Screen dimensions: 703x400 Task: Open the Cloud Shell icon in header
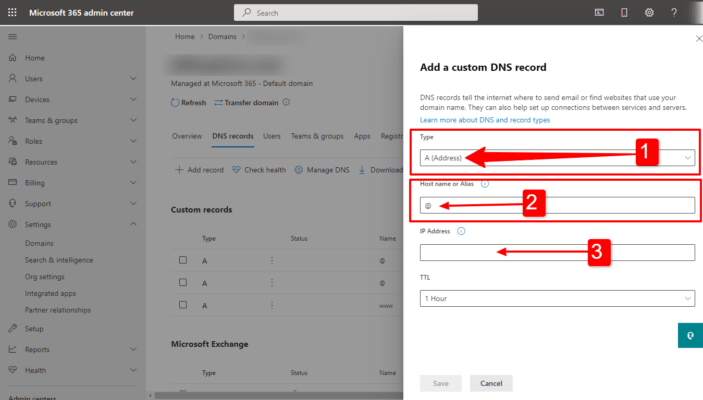point(599,12)
